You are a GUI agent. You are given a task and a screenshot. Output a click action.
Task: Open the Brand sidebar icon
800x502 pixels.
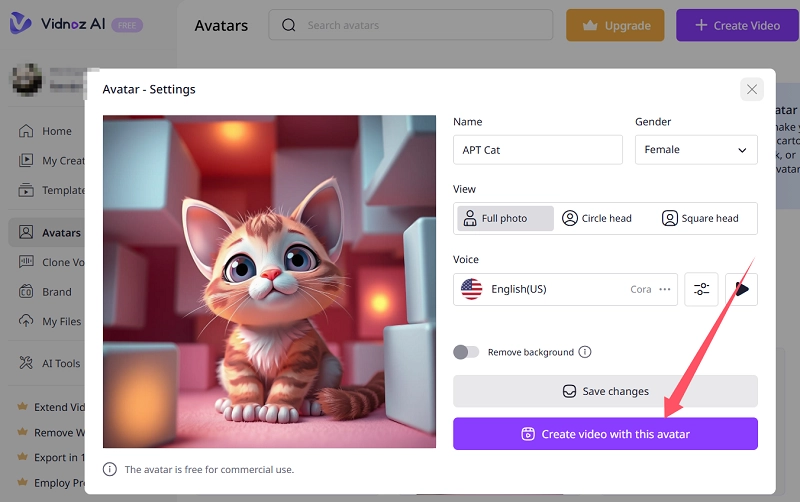coord(25,292)
